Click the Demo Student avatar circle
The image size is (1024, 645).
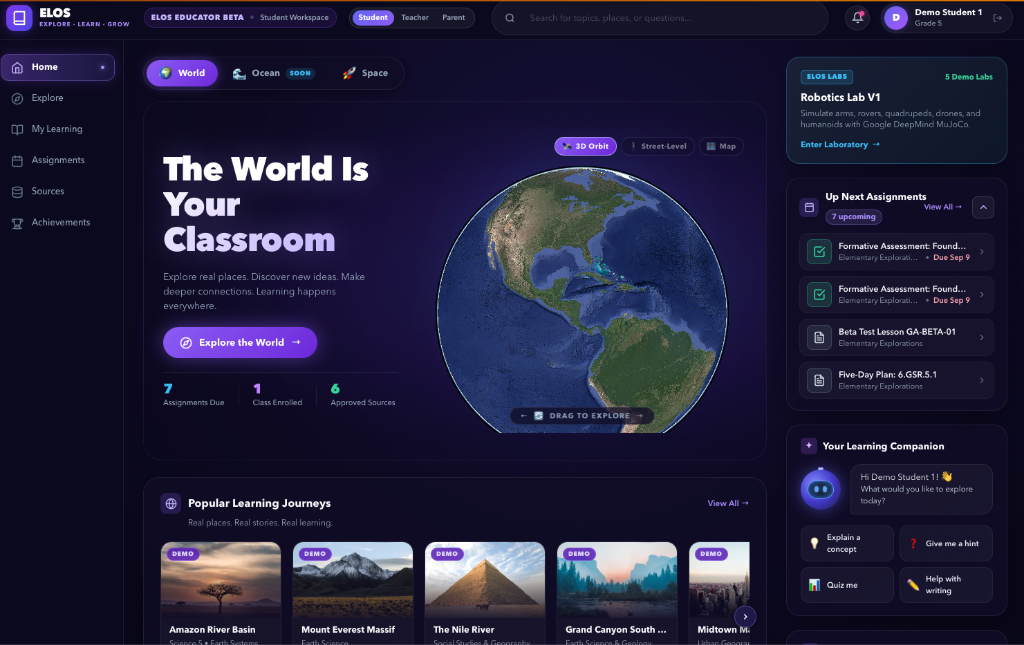896,18
